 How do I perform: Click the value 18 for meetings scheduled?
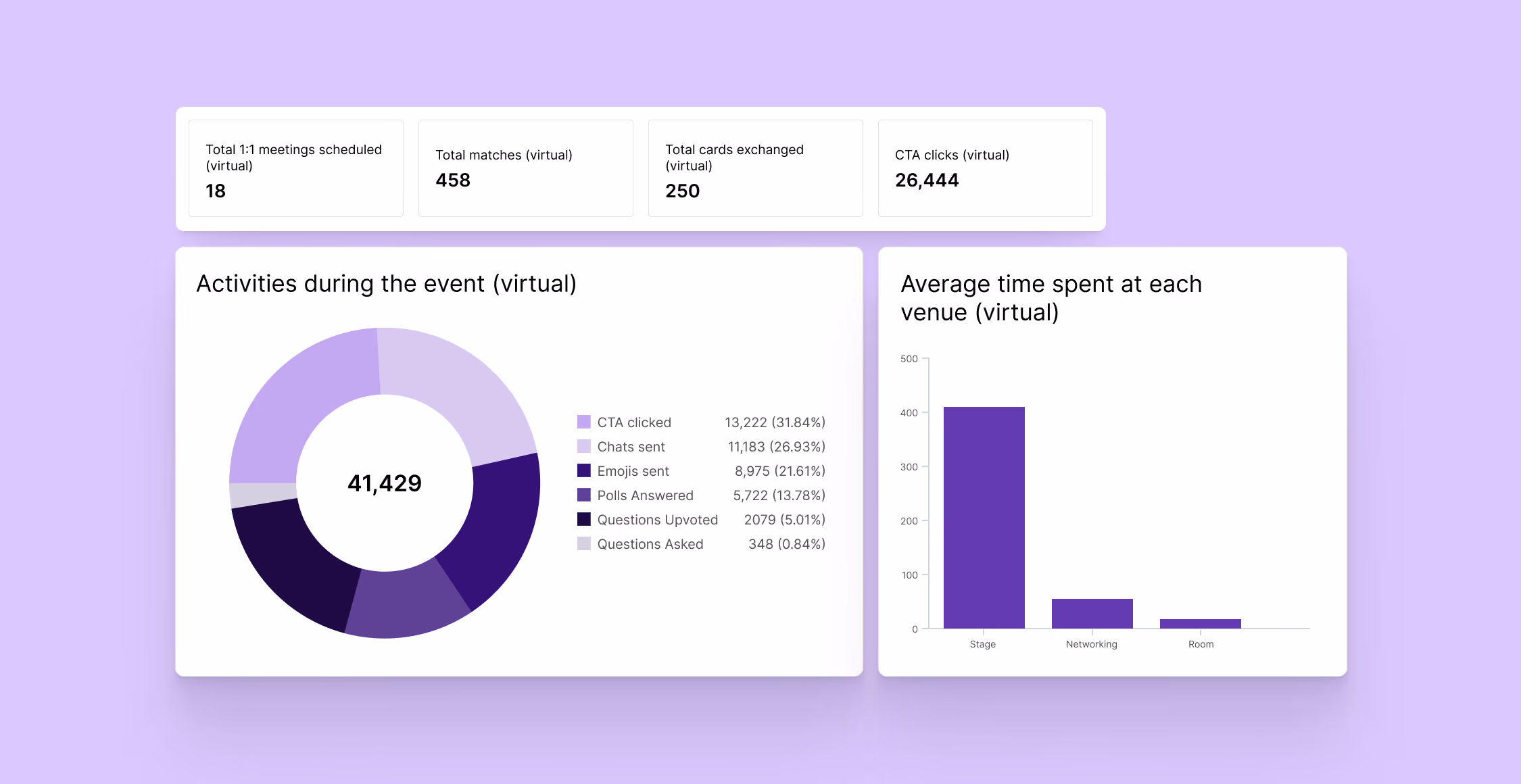point(216,191)
